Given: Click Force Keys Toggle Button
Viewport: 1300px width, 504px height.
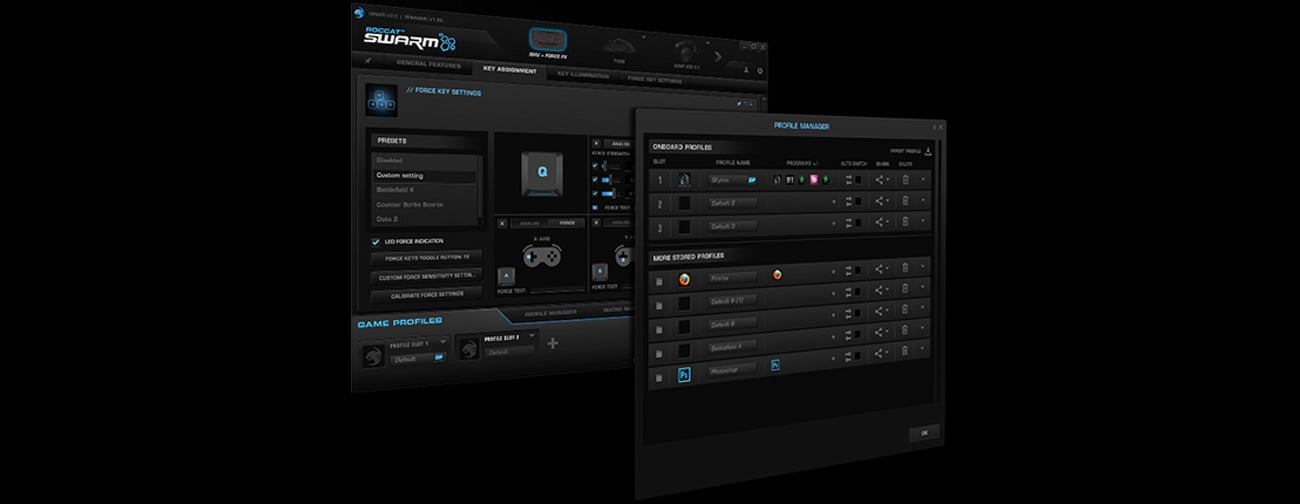Looking at the screenshot, I should (x=427, y=257).
